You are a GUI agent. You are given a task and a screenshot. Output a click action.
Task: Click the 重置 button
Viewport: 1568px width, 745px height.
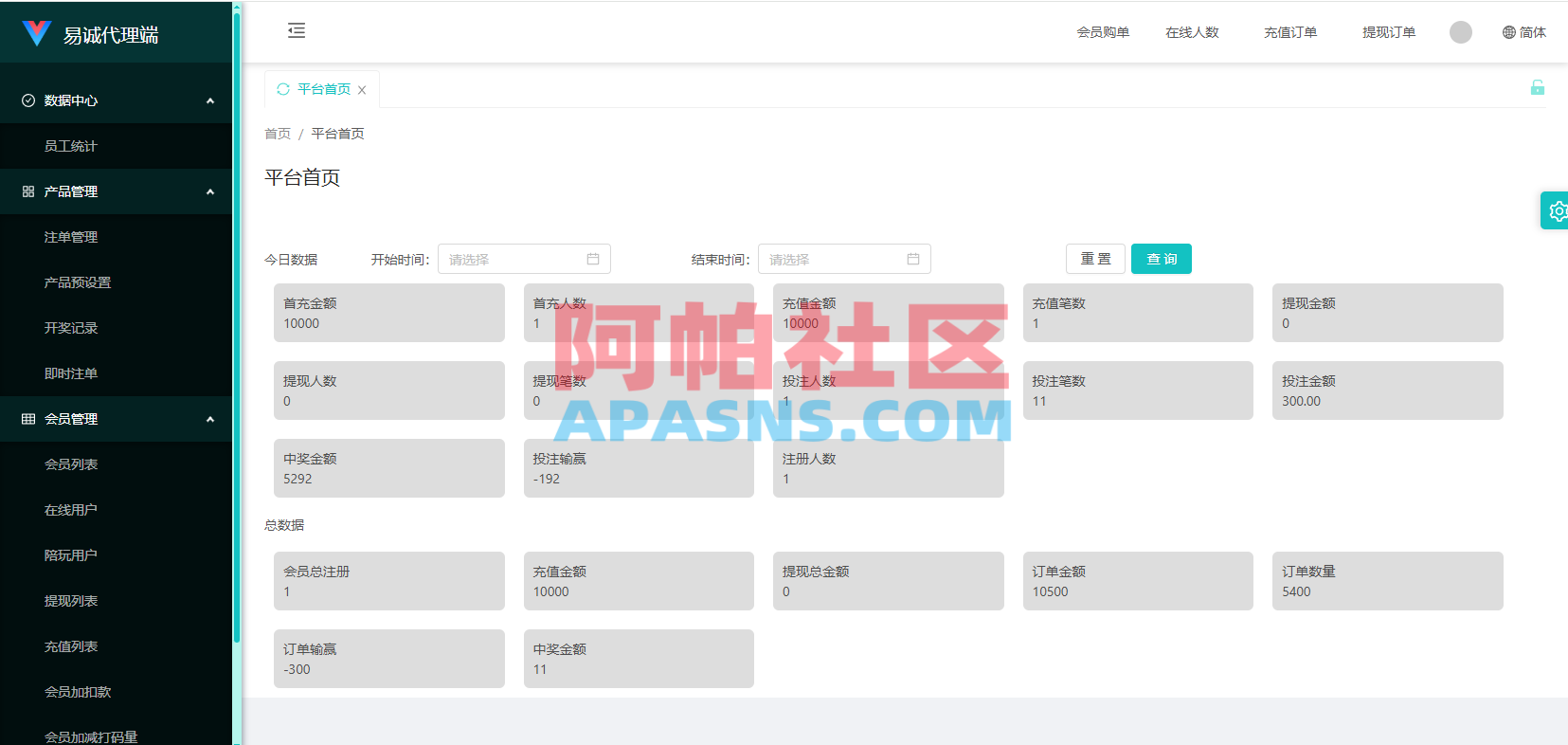pyautogui.click(x=1095, y=259)
